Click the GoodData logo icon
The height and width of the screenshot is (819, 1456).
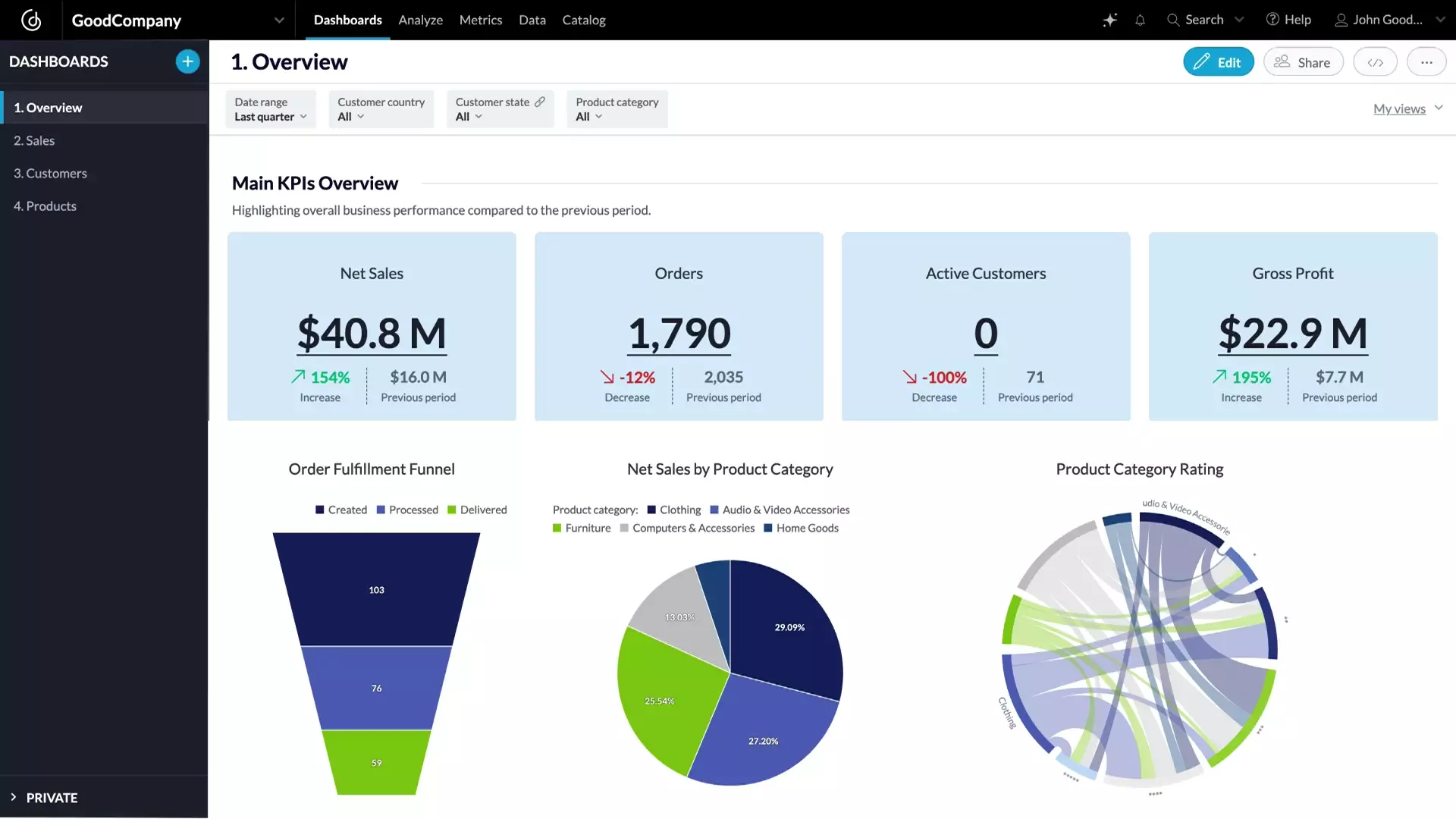tap(31, 20)
